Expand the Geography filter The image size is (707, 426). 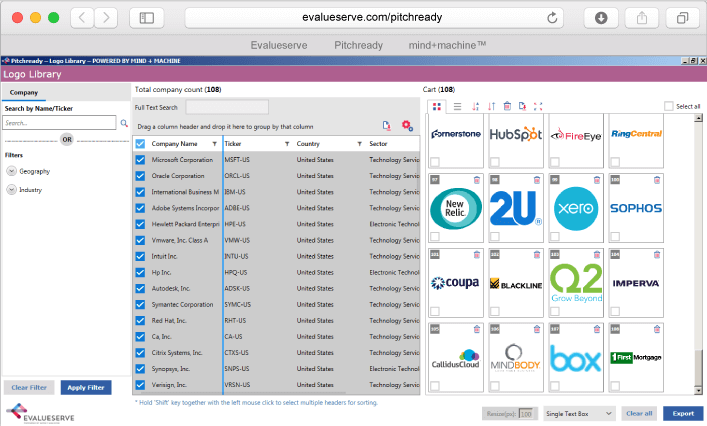11,171
